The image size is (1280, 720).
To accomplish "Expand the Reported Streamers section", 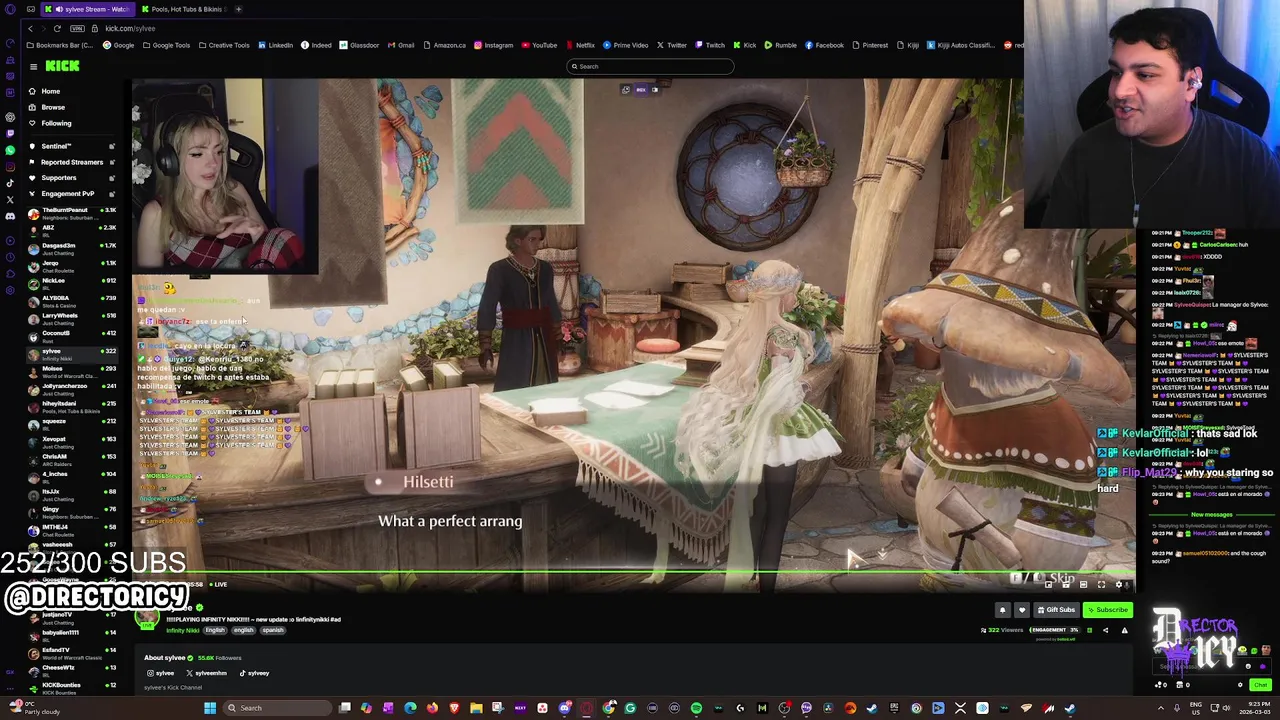I will pos(70,162).
